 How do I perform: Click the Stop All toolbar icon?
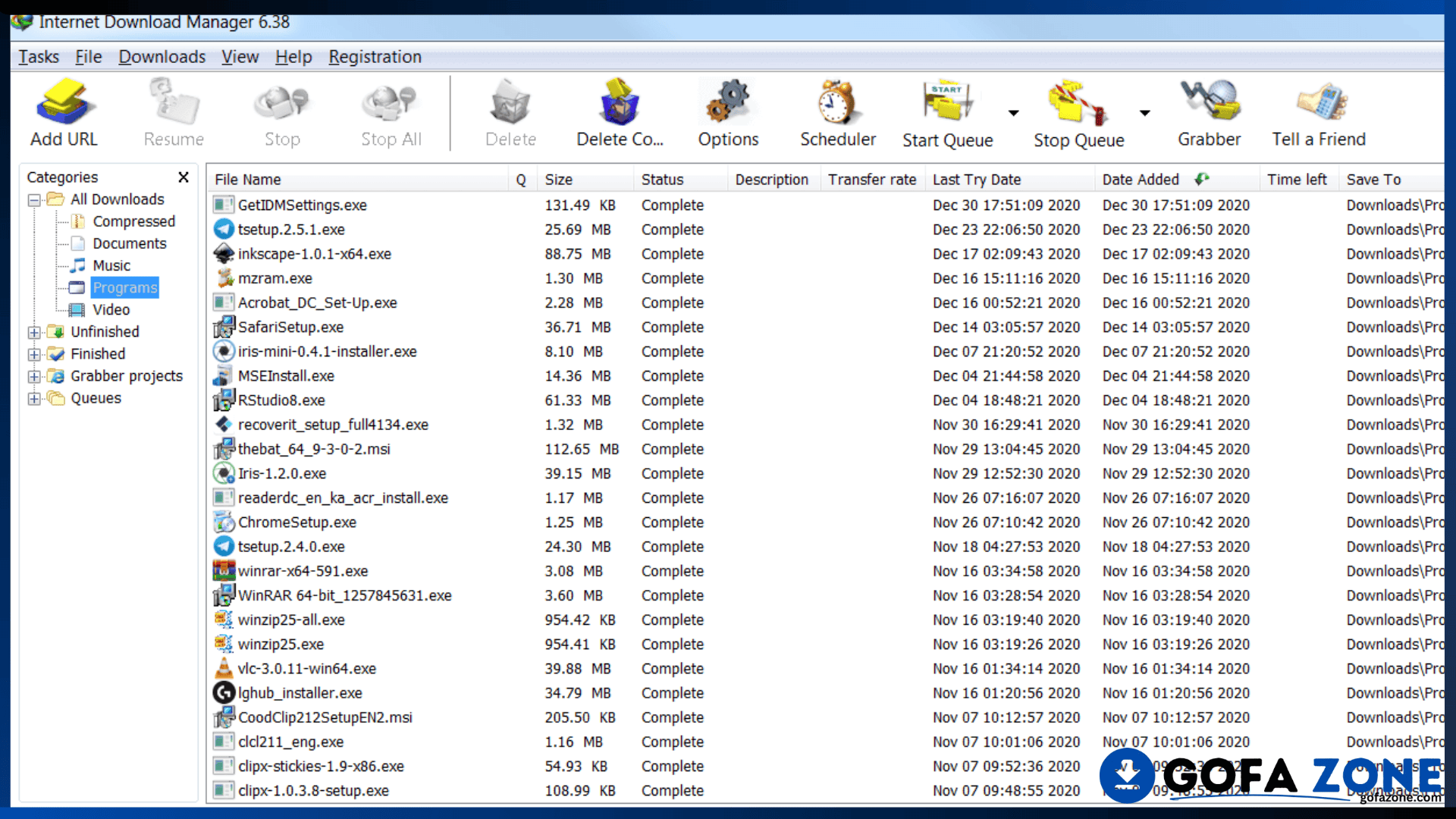point(391,102)
